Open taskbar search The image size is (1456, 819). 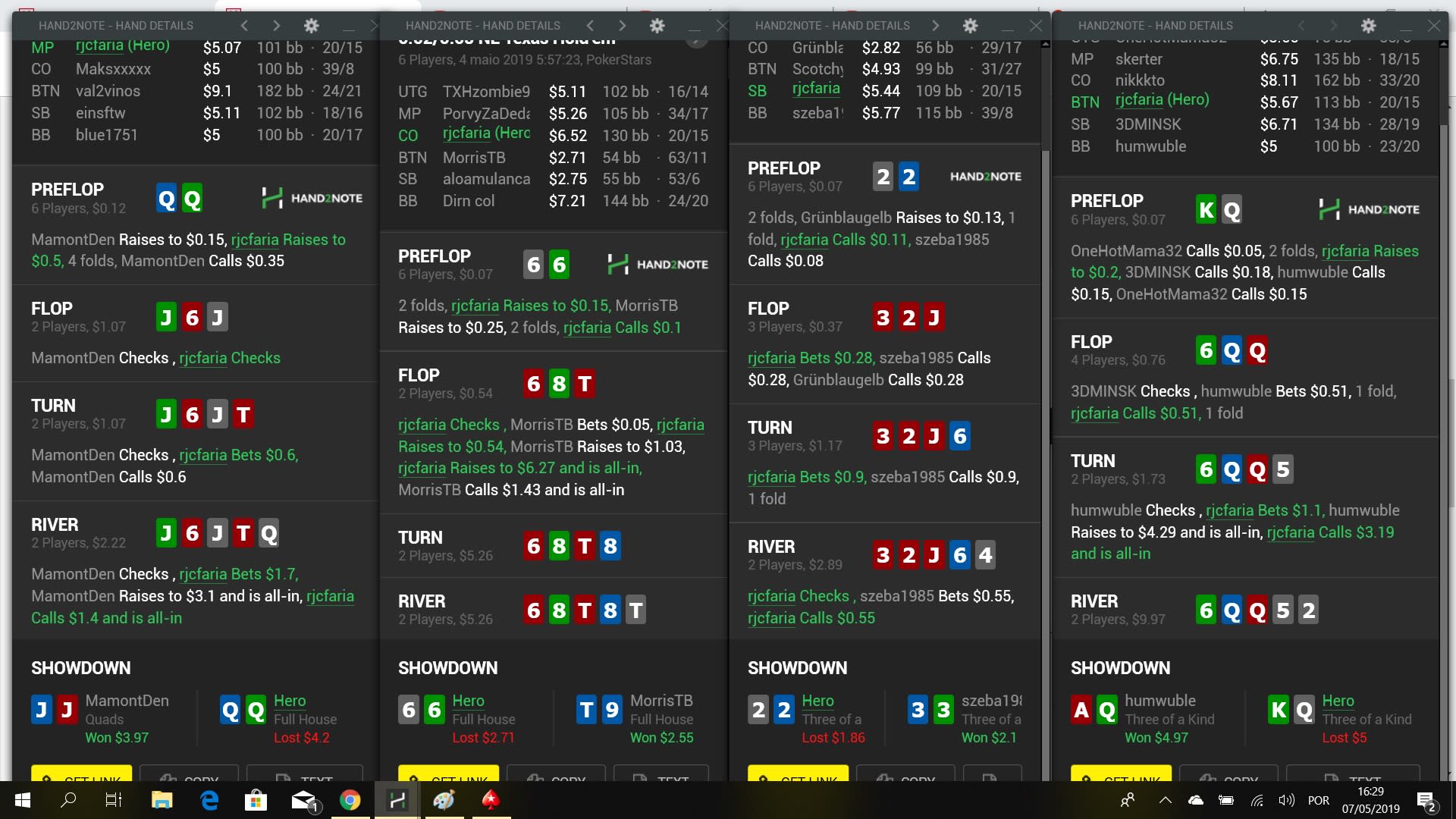[68, 800]
